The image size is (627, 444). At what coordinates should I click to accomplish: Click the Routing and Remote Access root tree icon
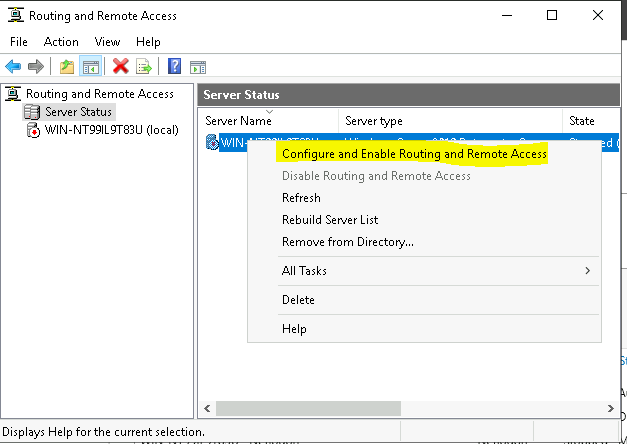click(13, 94)
